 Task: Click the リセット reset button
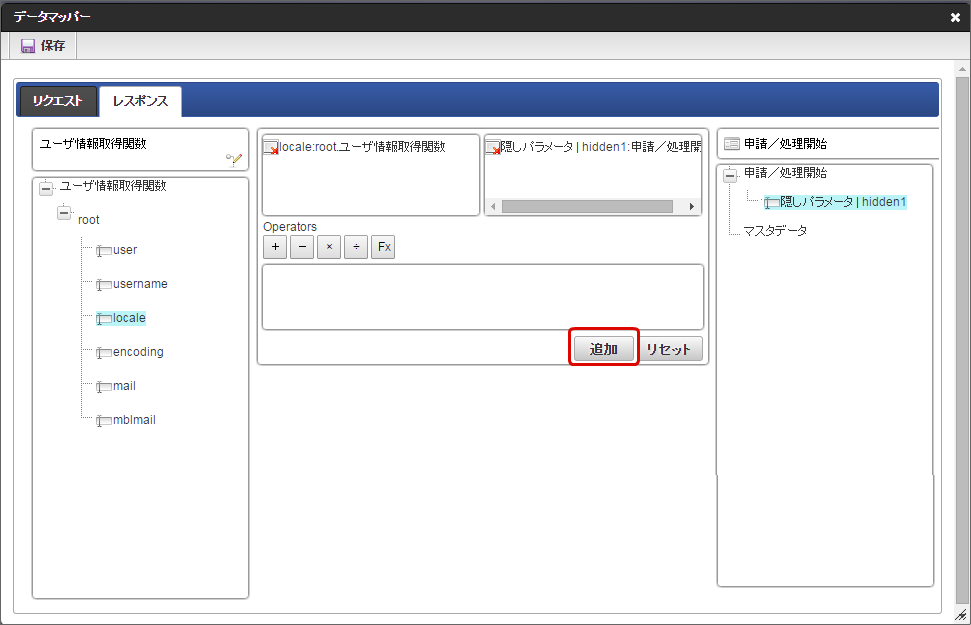[670, 349]
